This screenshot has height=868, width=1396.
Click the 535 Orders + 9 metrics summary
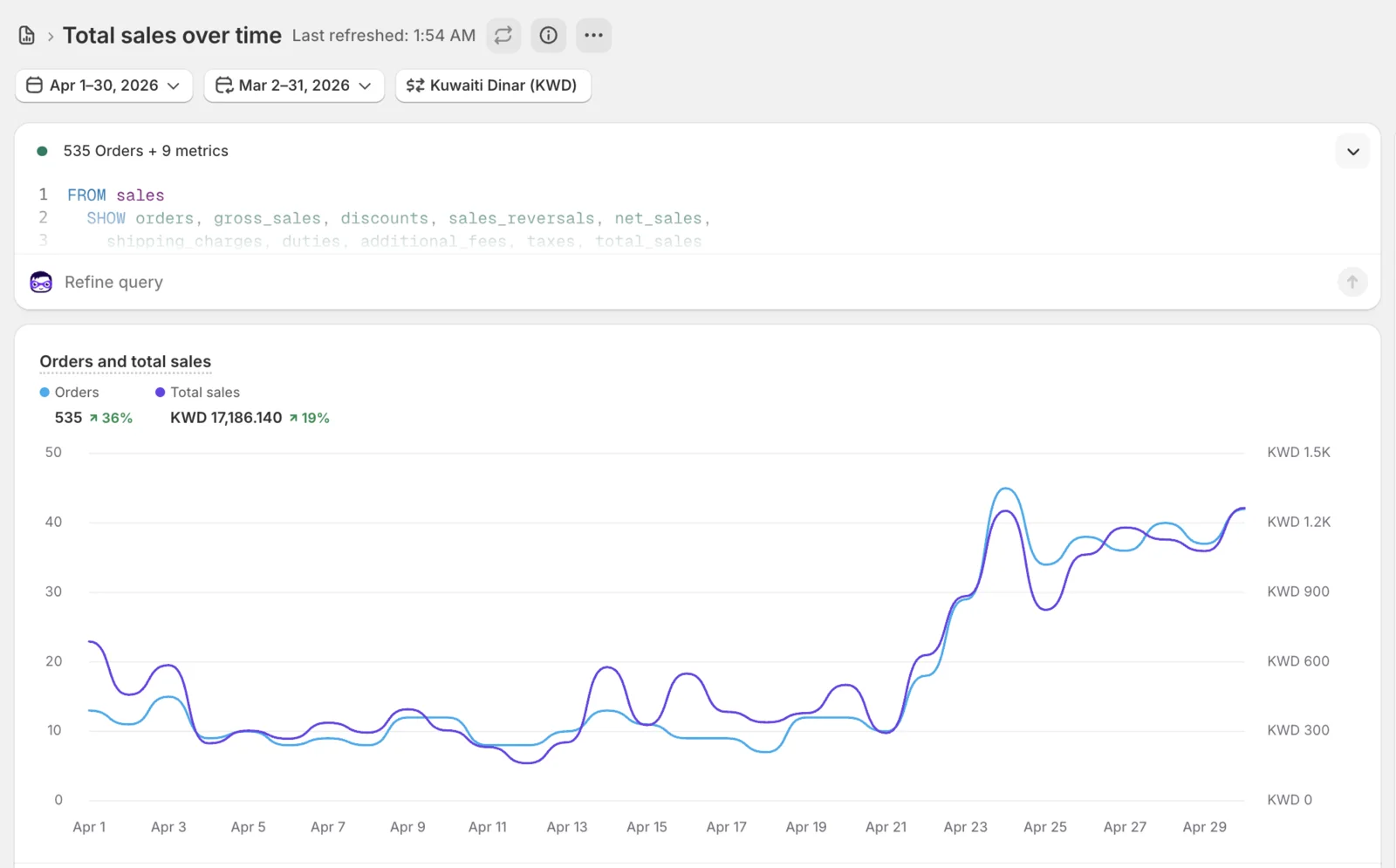click(x=146, y=151)
